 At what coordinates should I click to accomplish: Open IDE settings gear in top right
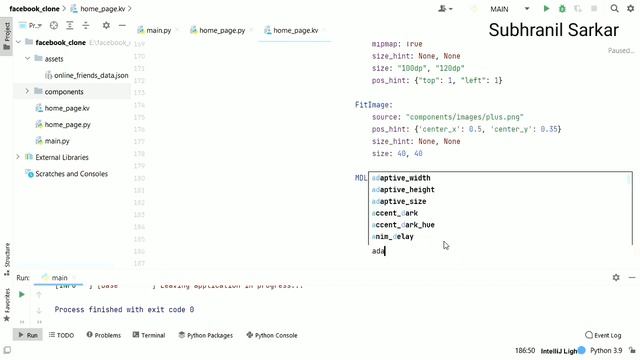(631, 9)
